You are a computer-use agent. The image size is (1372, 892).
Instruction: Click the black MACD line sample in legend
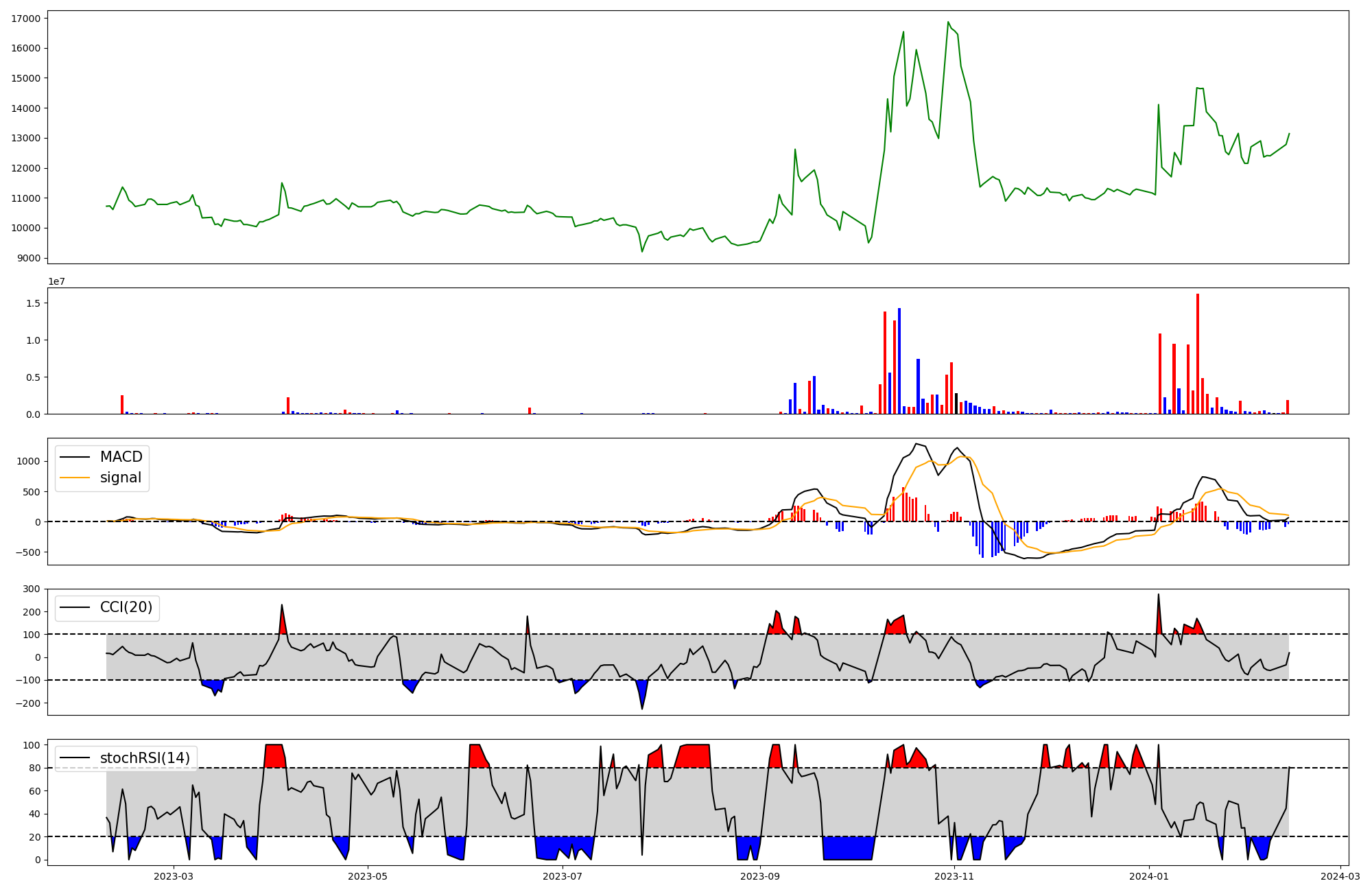coord(75,457)
